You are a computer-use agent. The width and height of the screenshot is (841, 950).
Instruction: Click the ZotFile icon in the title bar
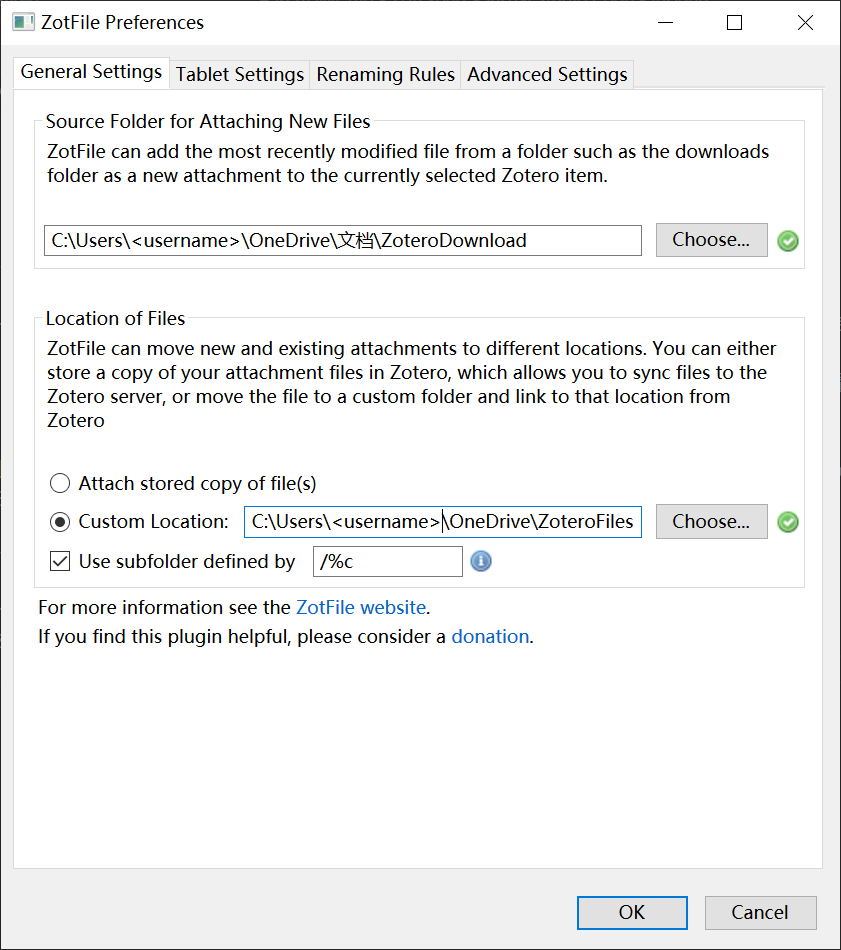coord(23,22)
